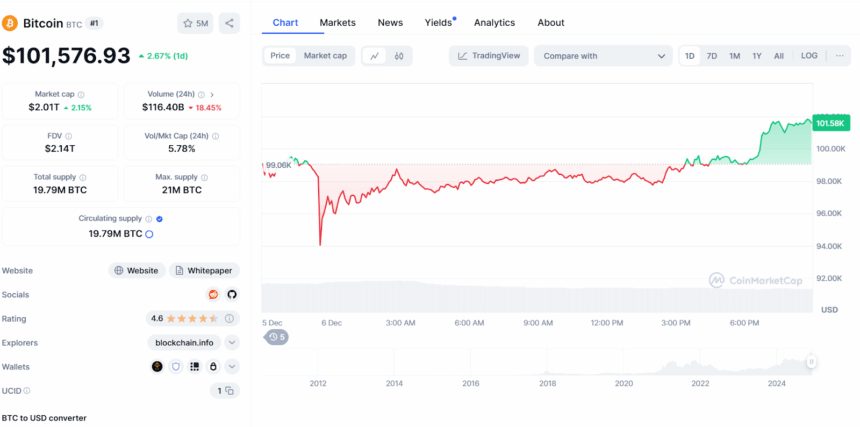This screenshot has width=860, height=427.
Task: Open the Compare with dropdown
Action: (602, 56)
